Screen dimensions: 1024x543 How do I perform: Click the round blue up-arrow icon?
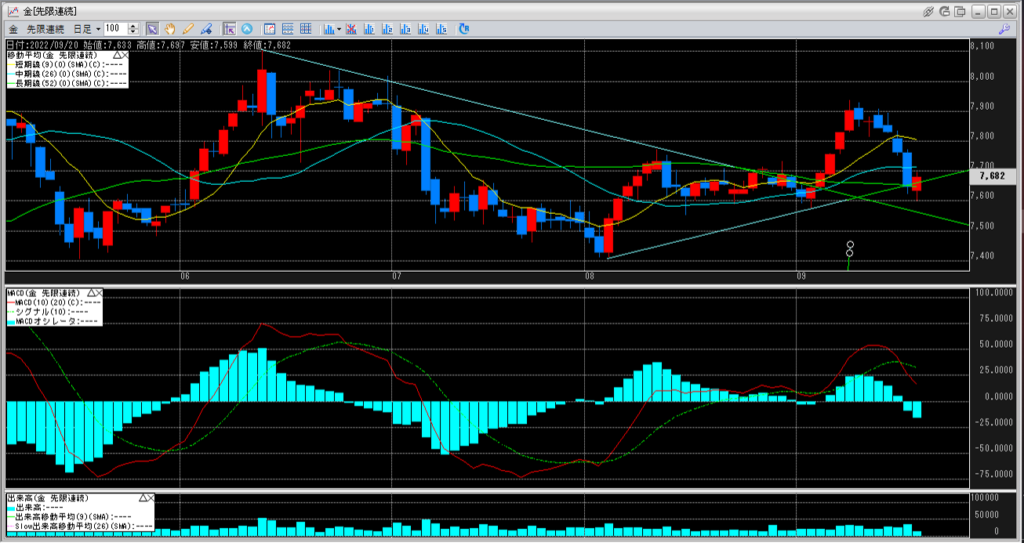pos(247,29)
